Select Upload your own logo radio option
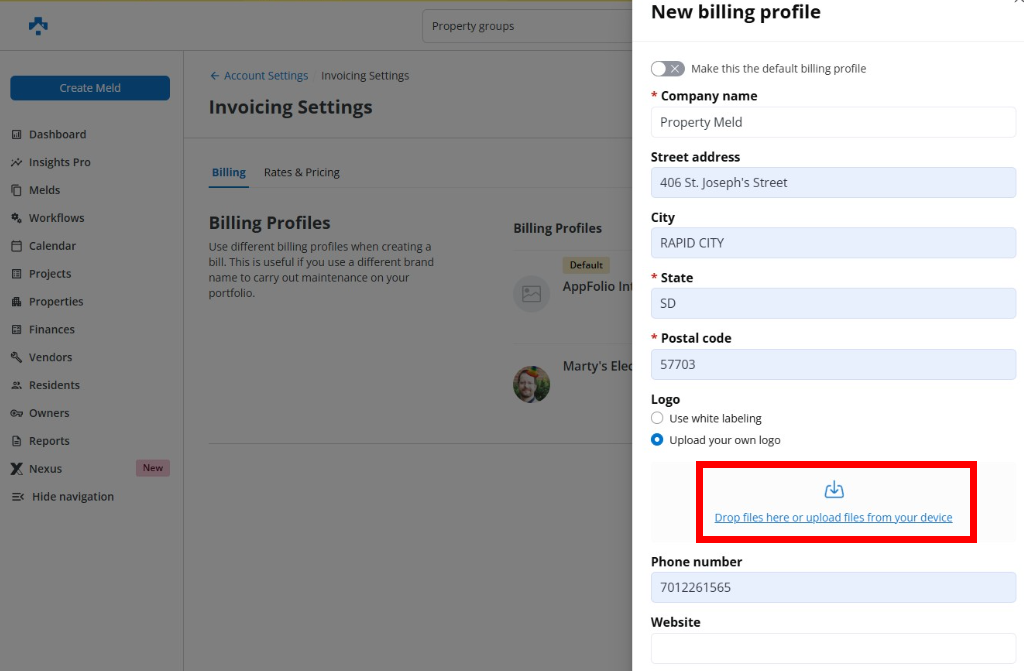The width and height of the screenshot is (1024, 671). point(657,440)
